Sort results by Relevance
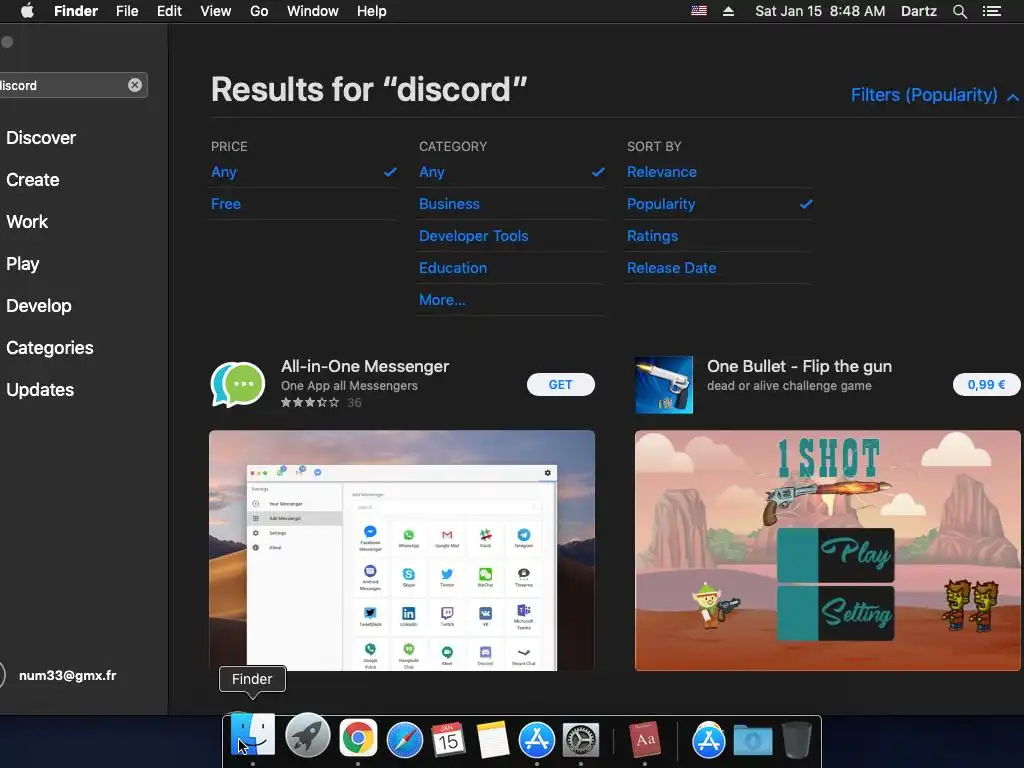This screenshot has width=1024, height=768. (720, 172)
